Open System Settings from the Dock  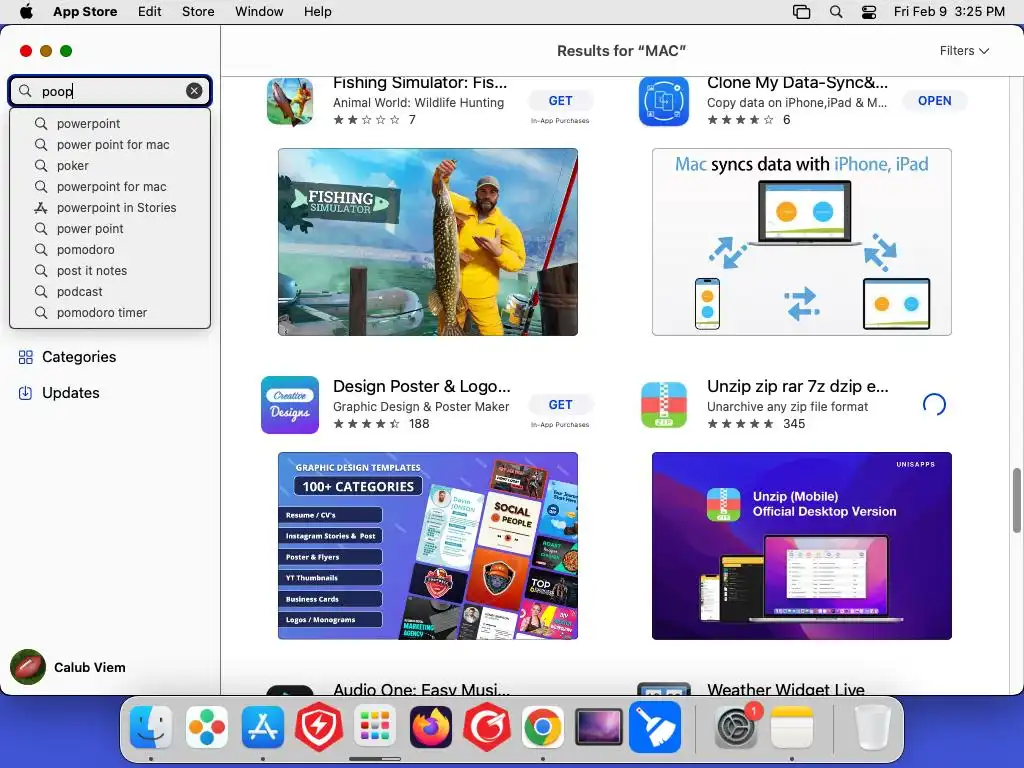pos(736,726)
